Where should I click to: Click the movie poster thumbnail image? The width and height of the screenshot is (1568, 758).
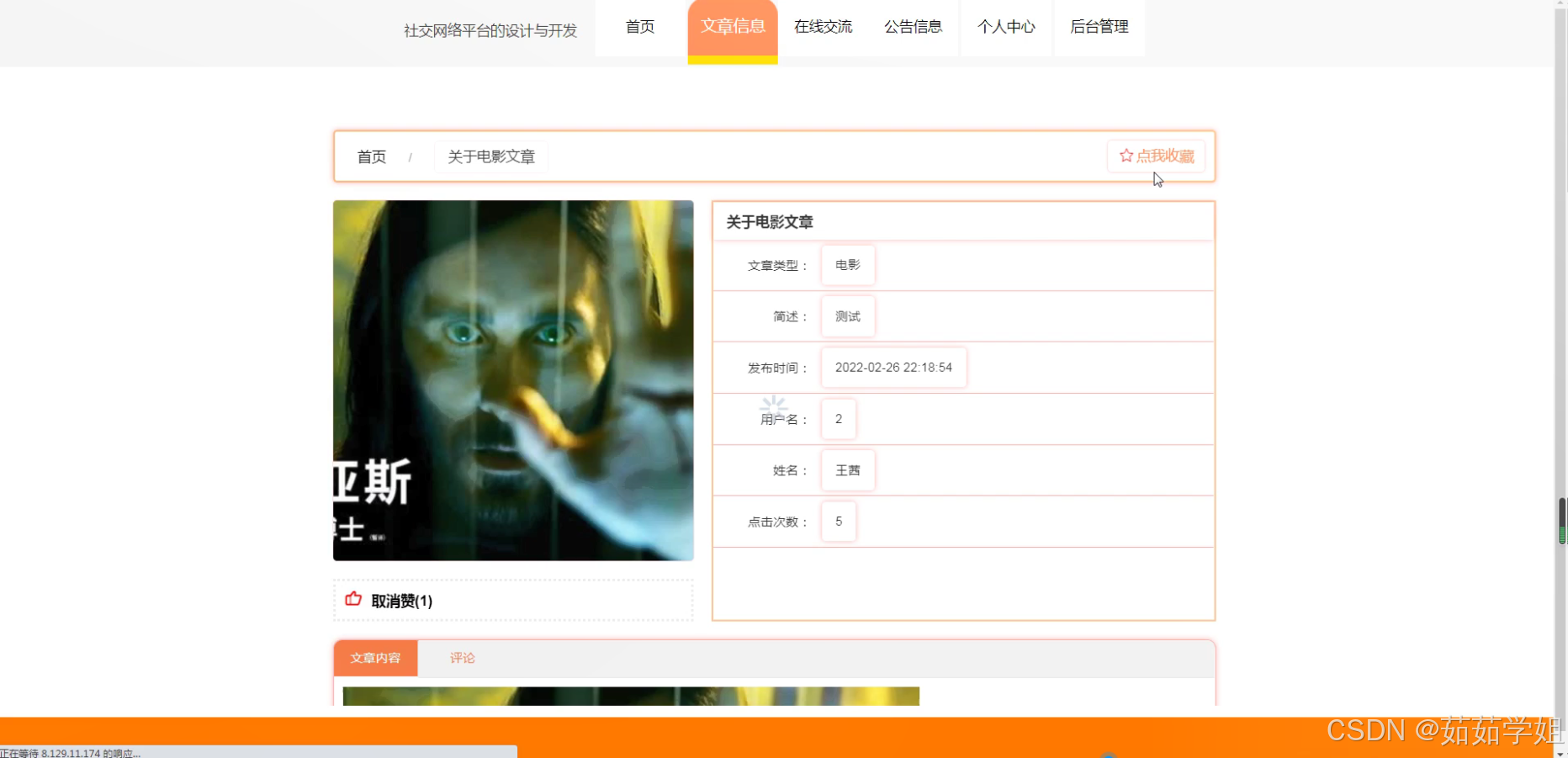point(513,380)
